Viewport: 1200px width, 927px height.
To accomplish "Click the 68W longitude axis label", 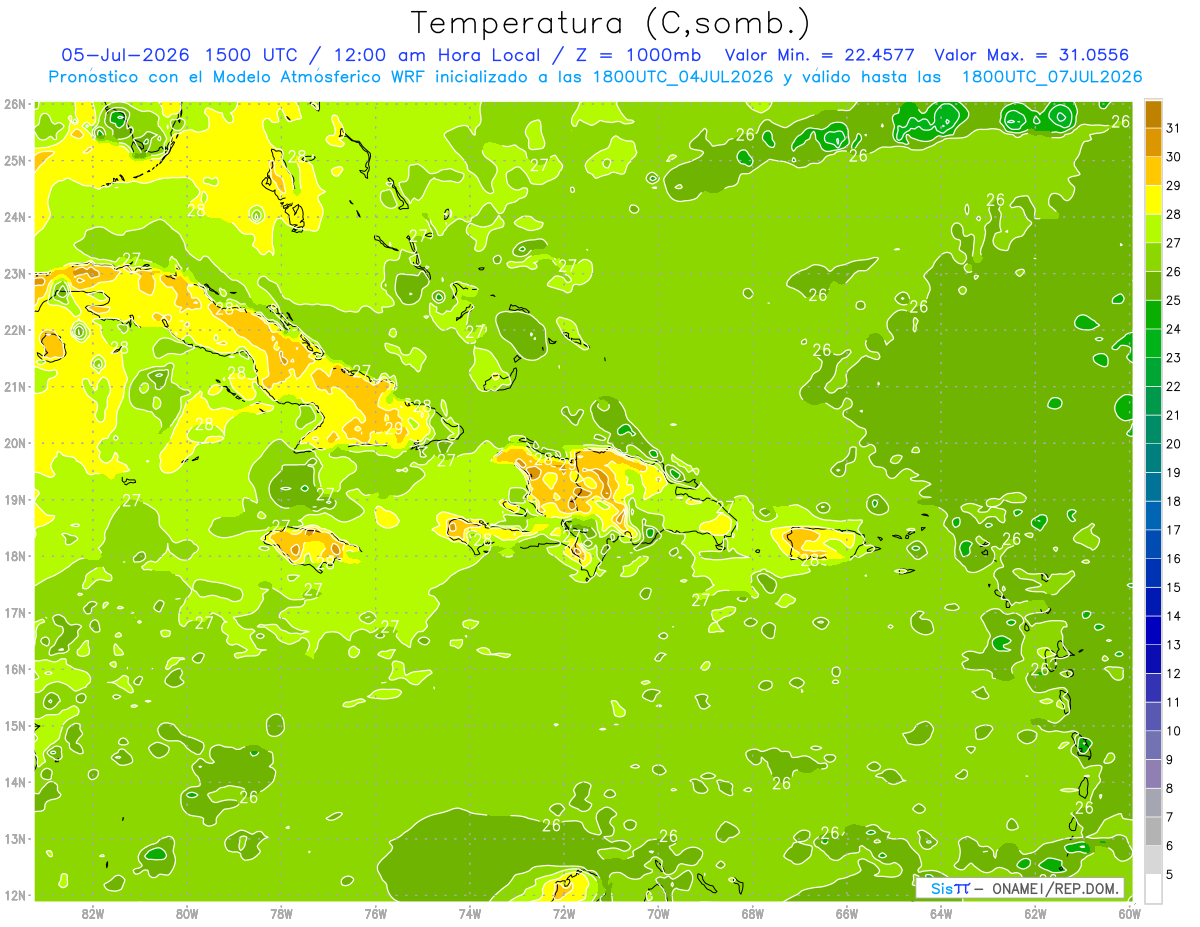I will pos(753,913).
